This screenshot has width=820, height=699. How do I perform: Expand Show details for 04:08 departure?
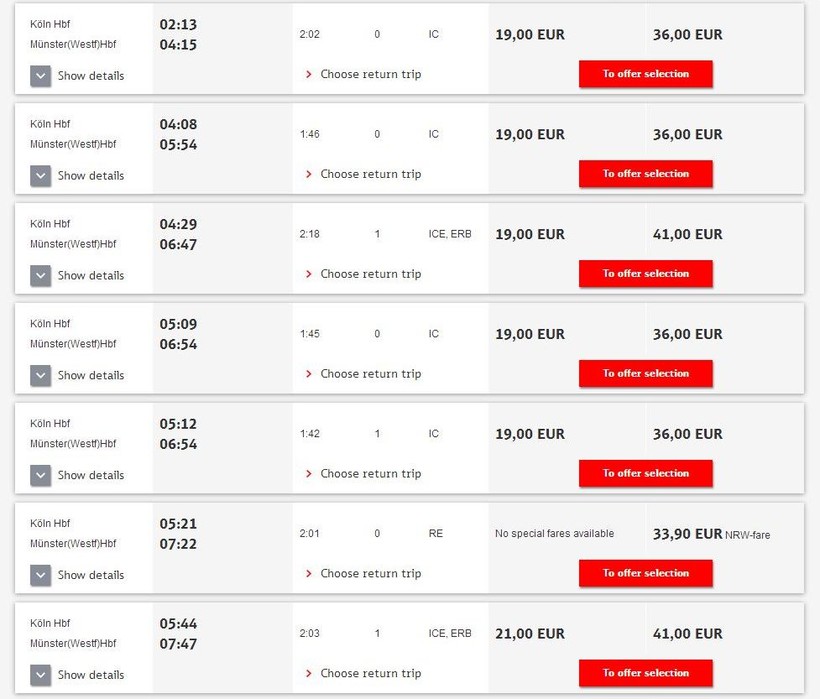click(x=77, y=176)
